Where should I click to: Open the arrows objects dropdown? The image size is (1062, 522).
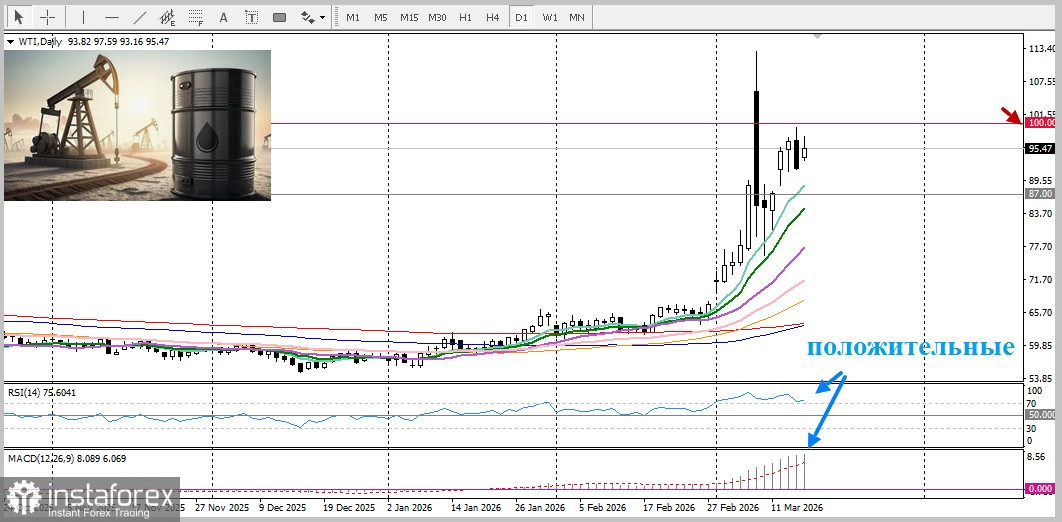pos(313,17)
